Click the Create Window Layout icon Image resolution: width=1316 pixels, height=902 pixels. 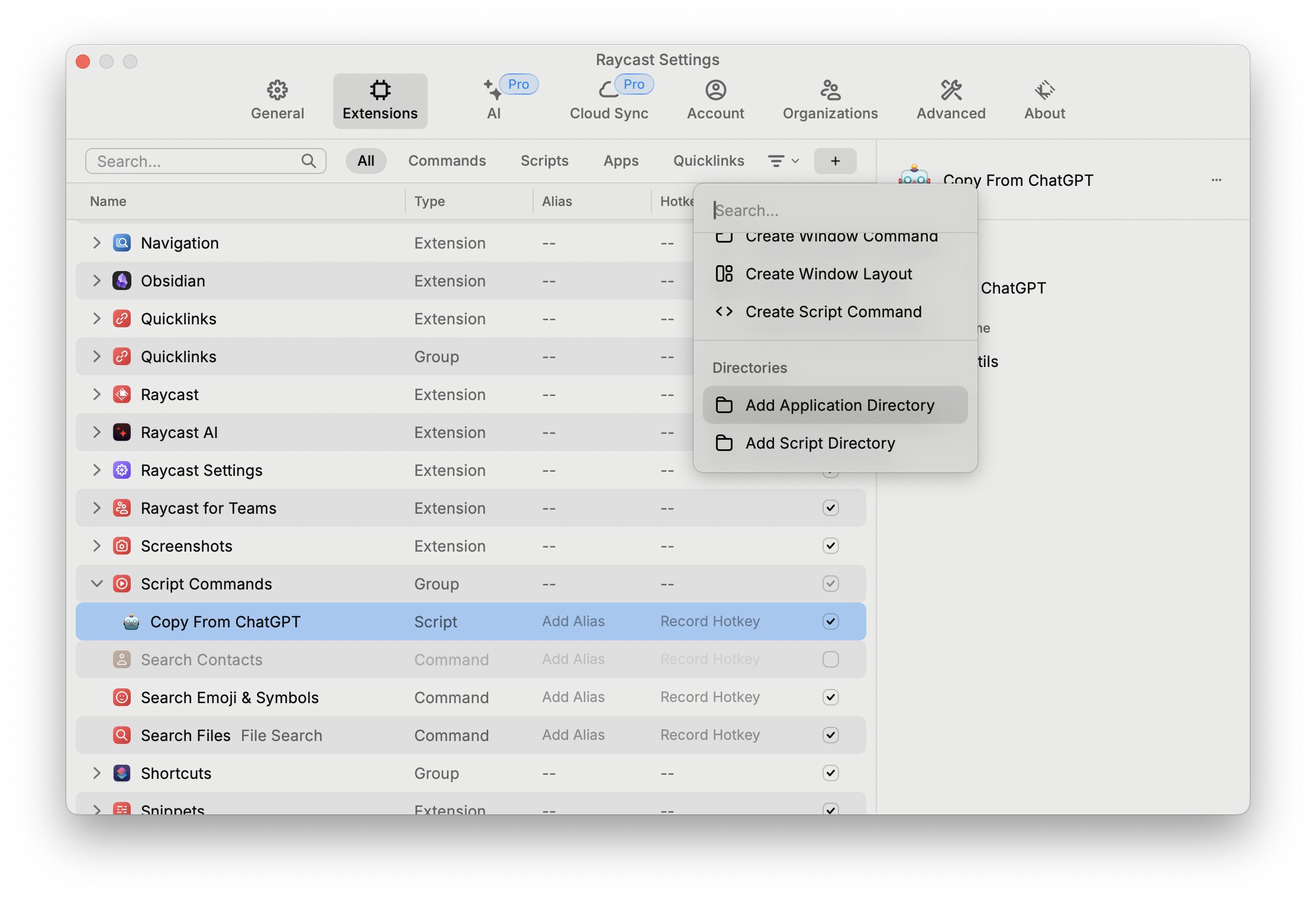[724, 274]
